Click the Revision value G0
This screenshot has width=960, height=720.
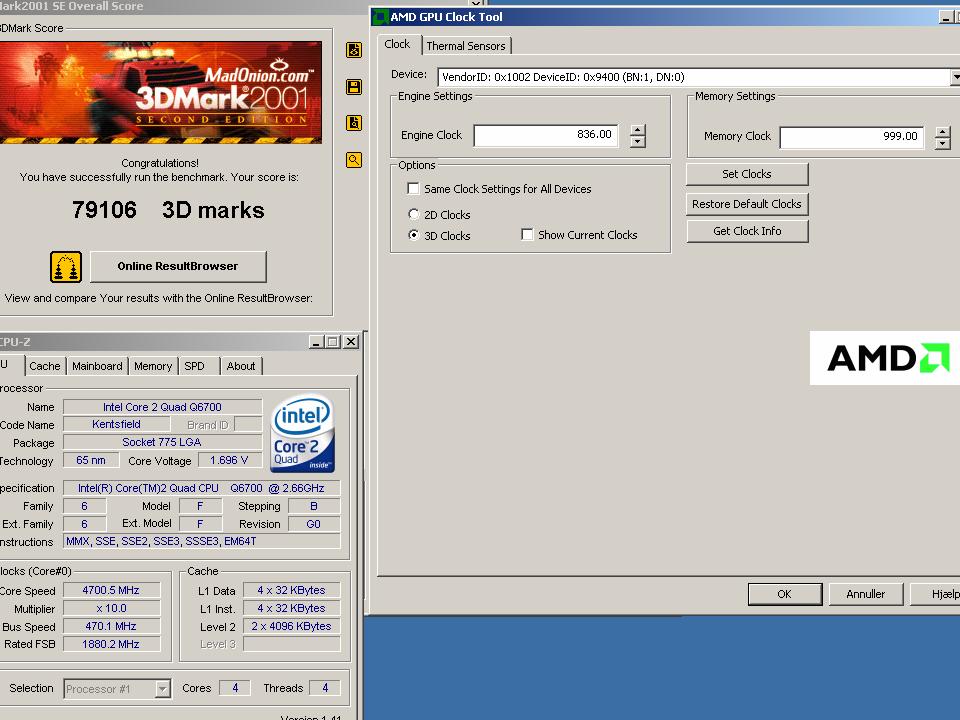tap(313, 524)
